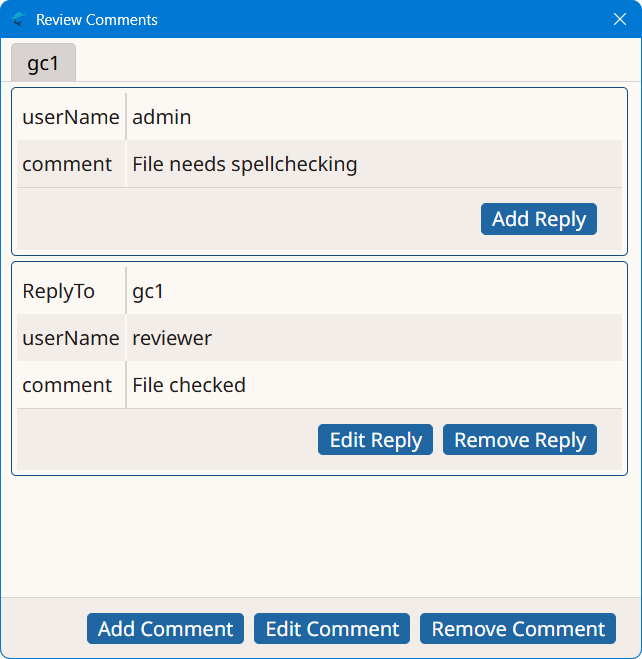The image size is (642, 659).
Task: Click the 'userName' label beside reviewer
Action: point(71,338)
